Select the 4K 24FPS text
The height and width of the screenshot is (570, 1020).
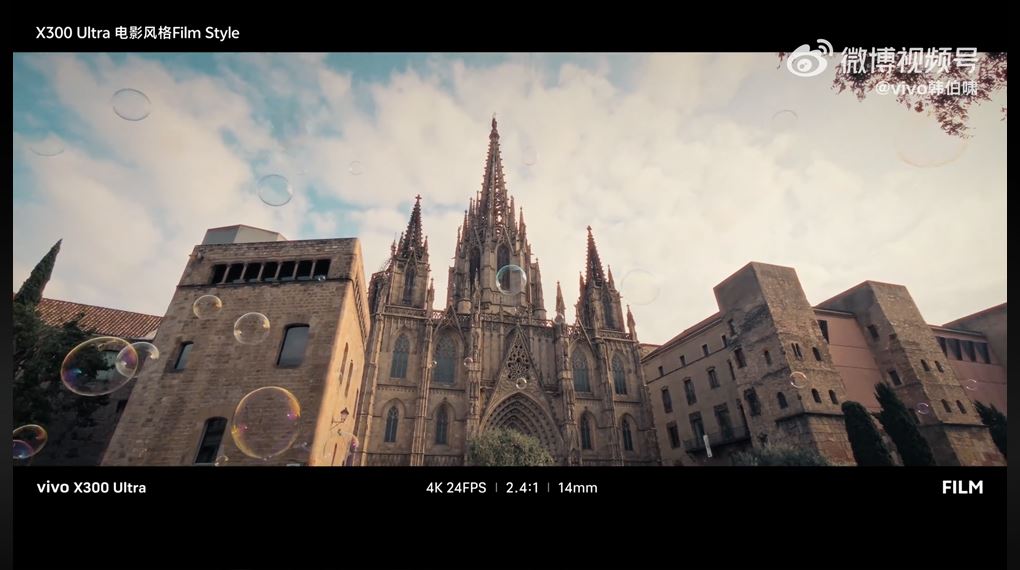coord(456,488)
